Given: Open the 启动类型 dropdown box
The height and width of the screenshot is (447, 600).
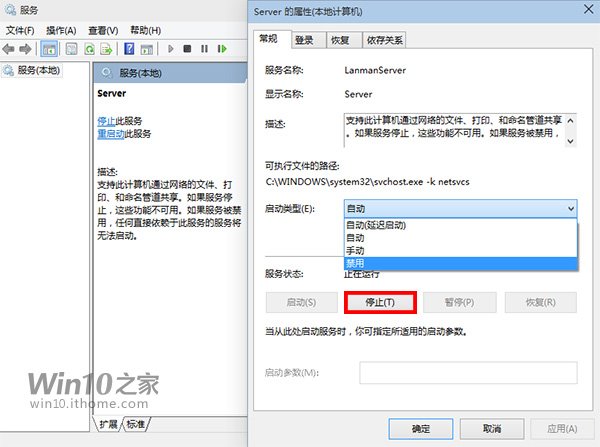Looking at the screenshot, I should [460, 209].
